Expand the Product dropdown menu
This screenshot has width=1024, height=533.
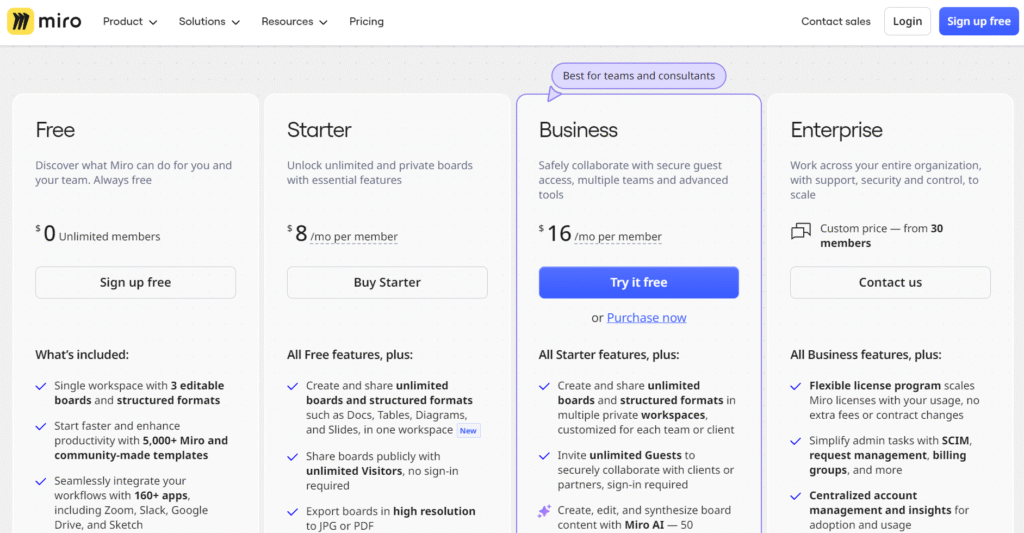130,21
